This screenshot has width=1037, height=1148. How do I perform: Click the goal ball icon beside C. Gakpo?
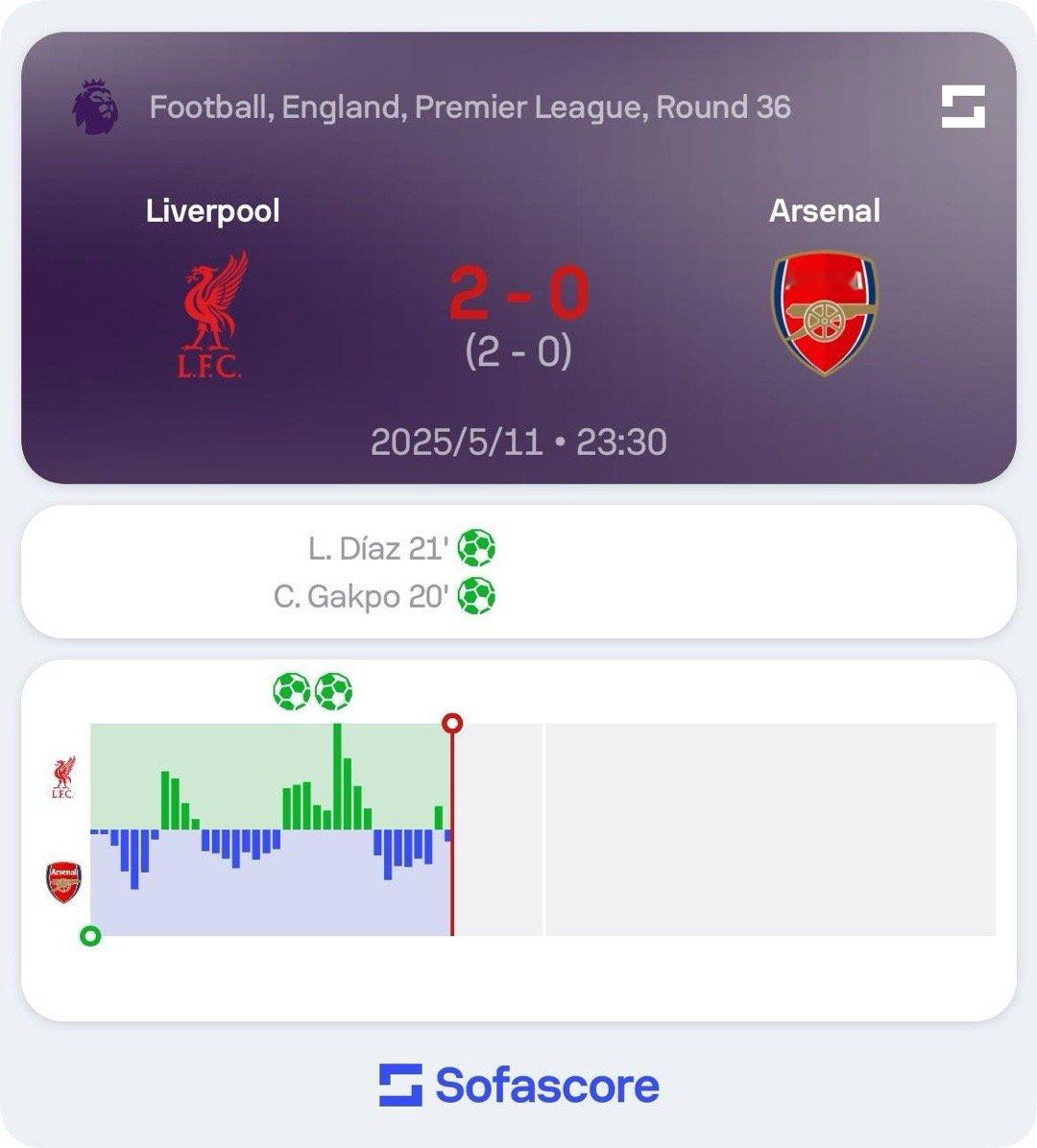tap(476, 596)
